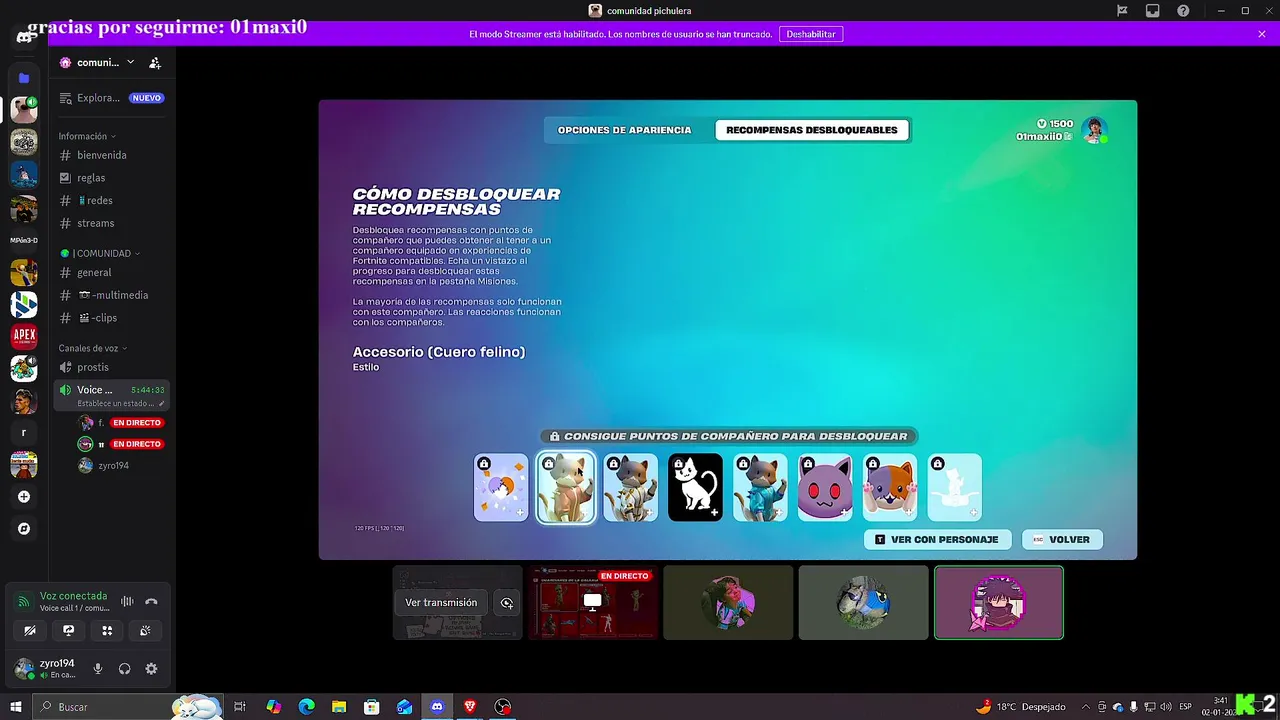Open noise suppression waveform icon
The width and height of the screenshot is (1280, 720).
tap(127, 601)
